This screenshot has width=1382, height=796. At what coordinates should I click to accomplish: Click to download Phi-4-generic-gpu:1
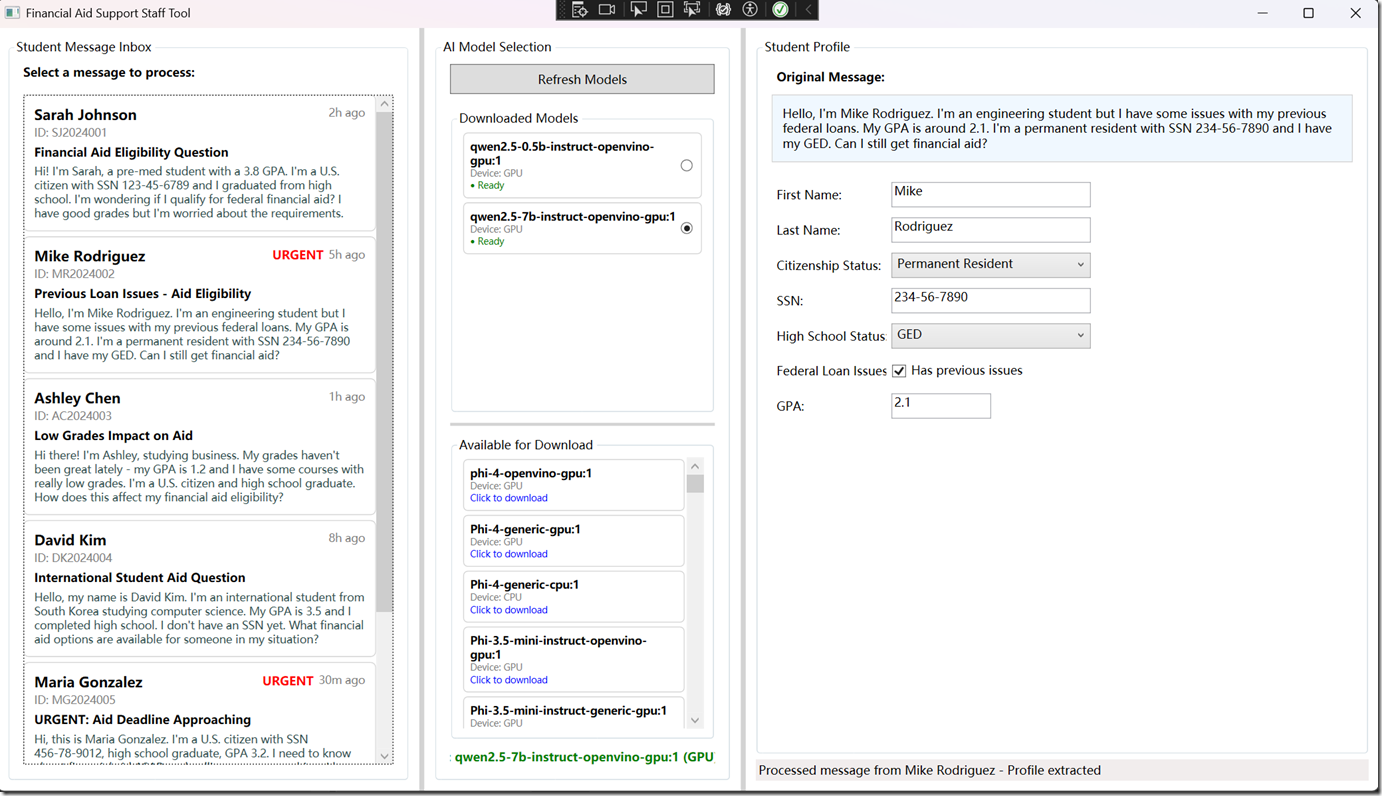(x=508, y=554)
